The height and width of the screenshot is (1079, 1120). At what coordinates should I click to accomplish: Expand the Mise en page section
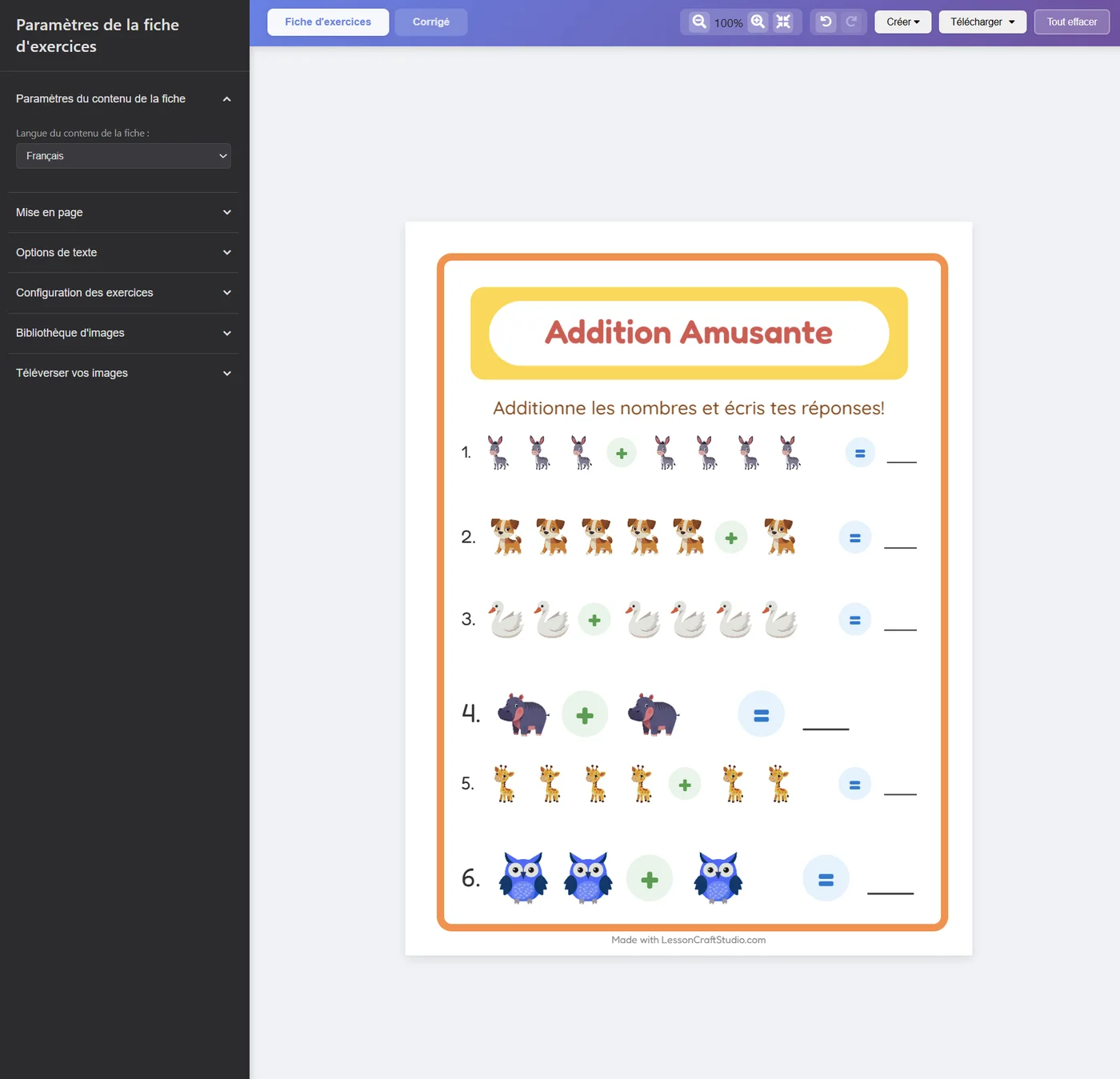(123, 212)
